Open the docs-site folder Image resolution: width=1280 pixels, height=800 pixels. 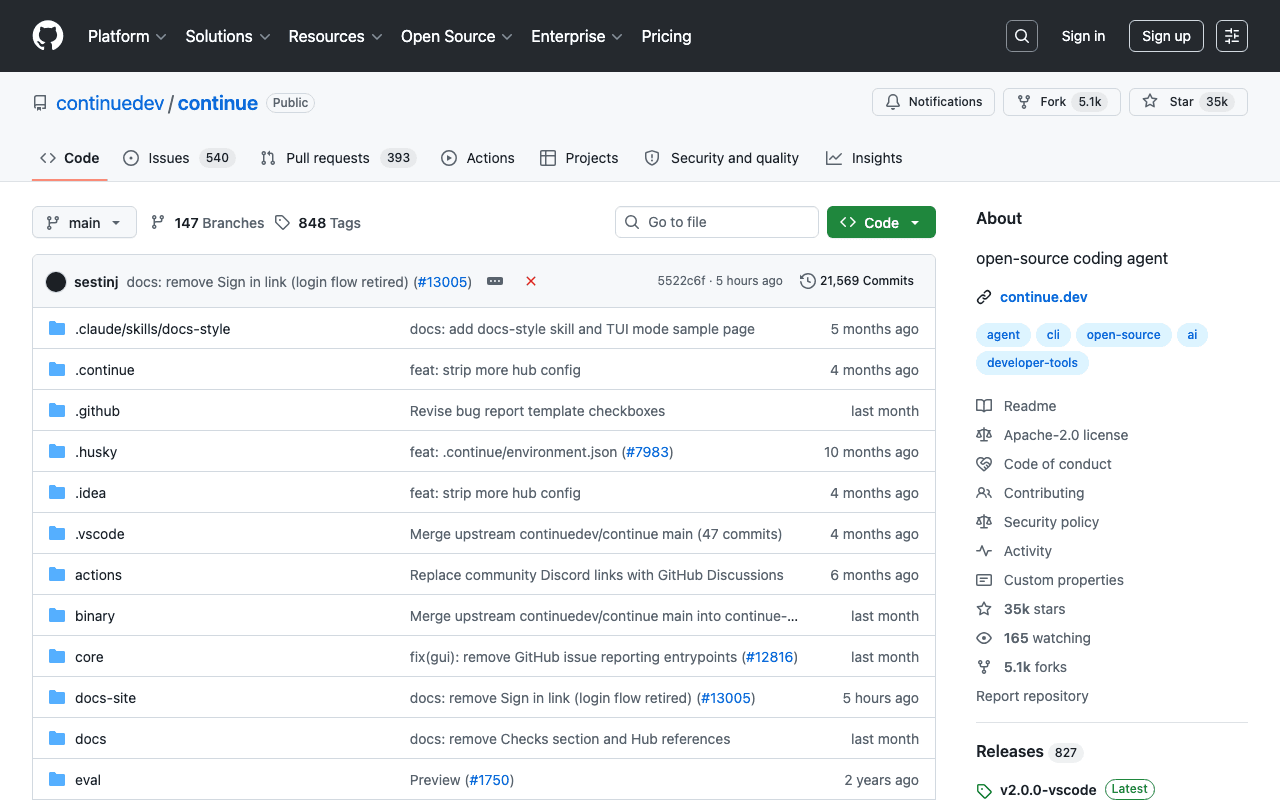[105, 698]
